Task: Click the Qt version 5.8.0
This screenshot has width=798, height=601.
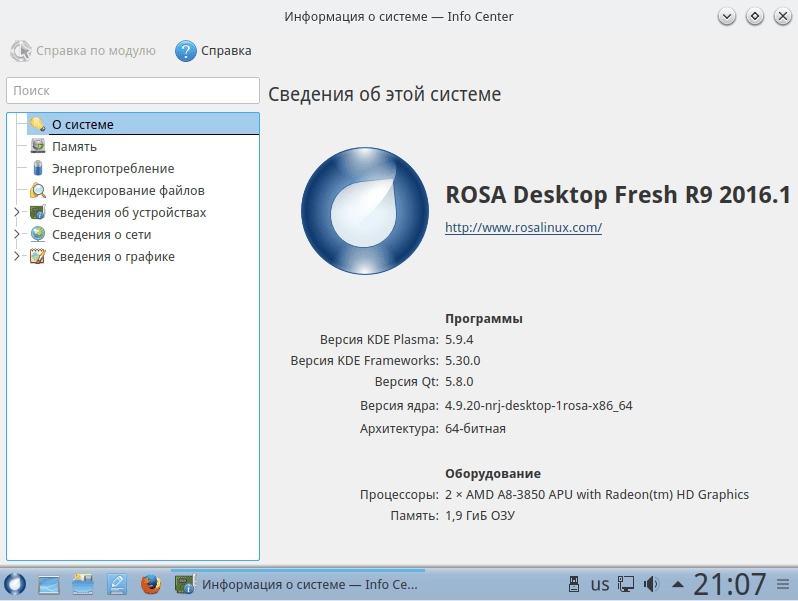Action: [459, 382]
